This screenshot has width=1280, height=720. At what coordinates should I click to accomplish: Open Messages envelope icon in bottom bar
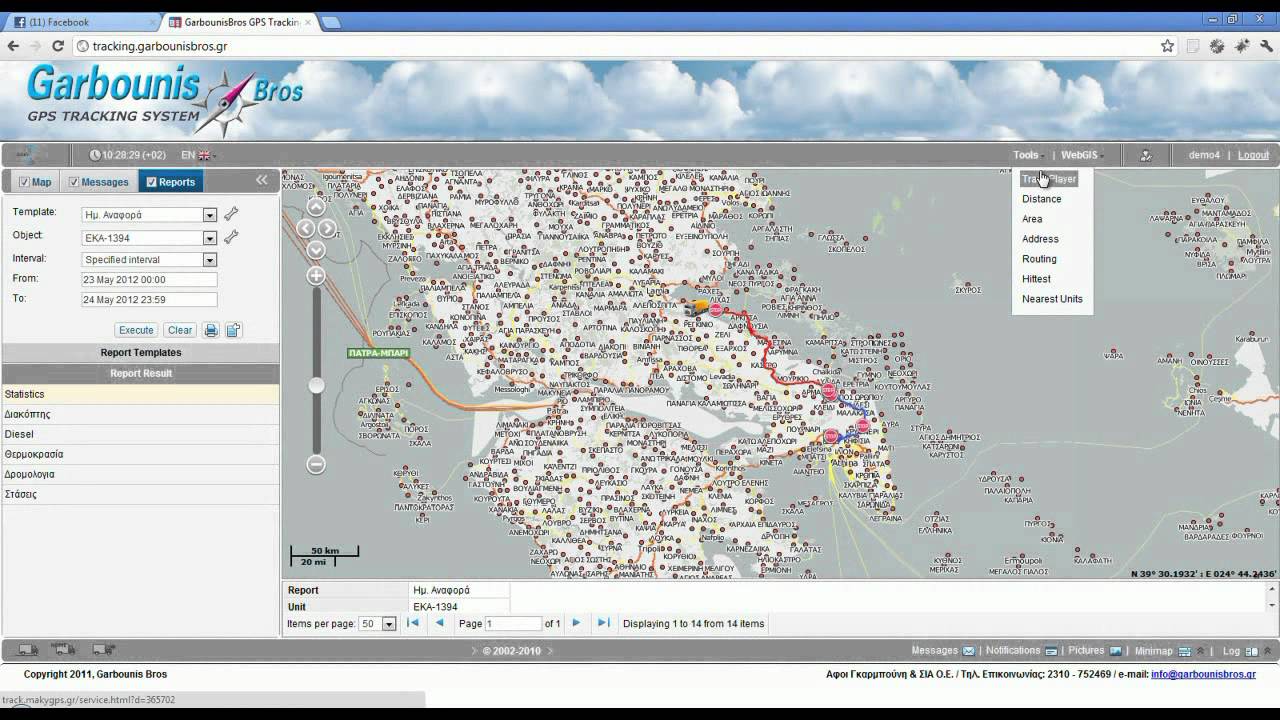[968, 651]
